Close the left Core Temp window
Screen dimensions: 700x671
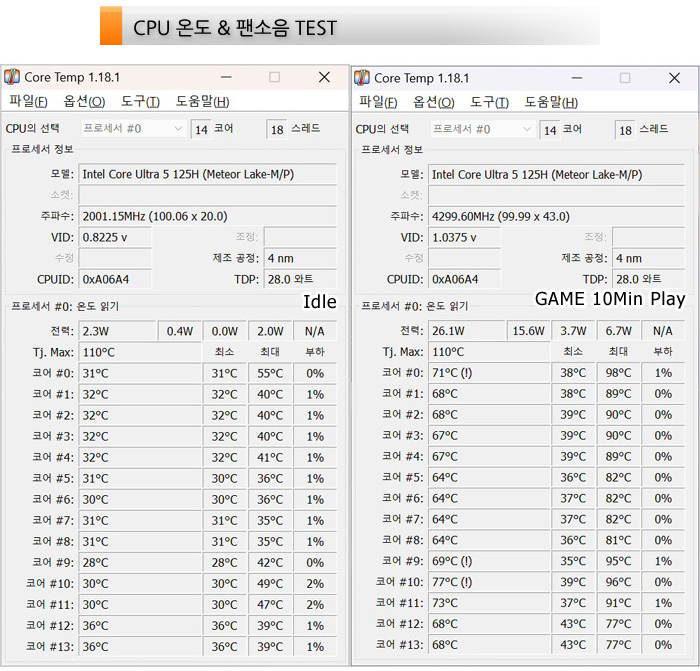(x=324, y=77)
